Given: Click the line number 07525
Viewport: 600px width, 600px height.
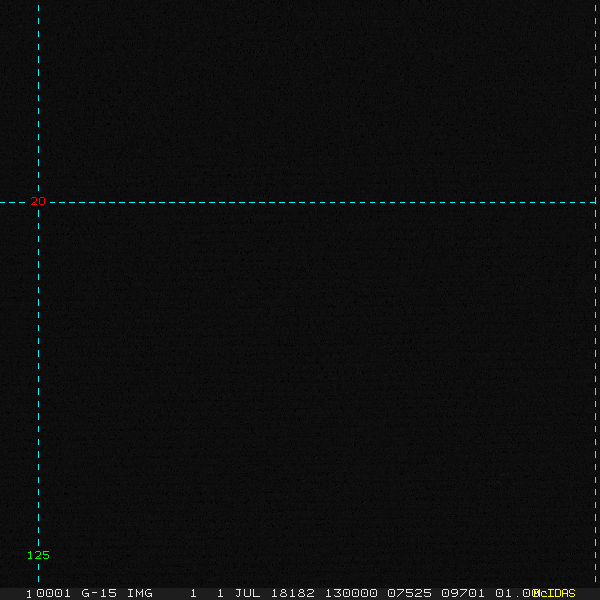Looking at the screenshot, I should coord(409,593).
